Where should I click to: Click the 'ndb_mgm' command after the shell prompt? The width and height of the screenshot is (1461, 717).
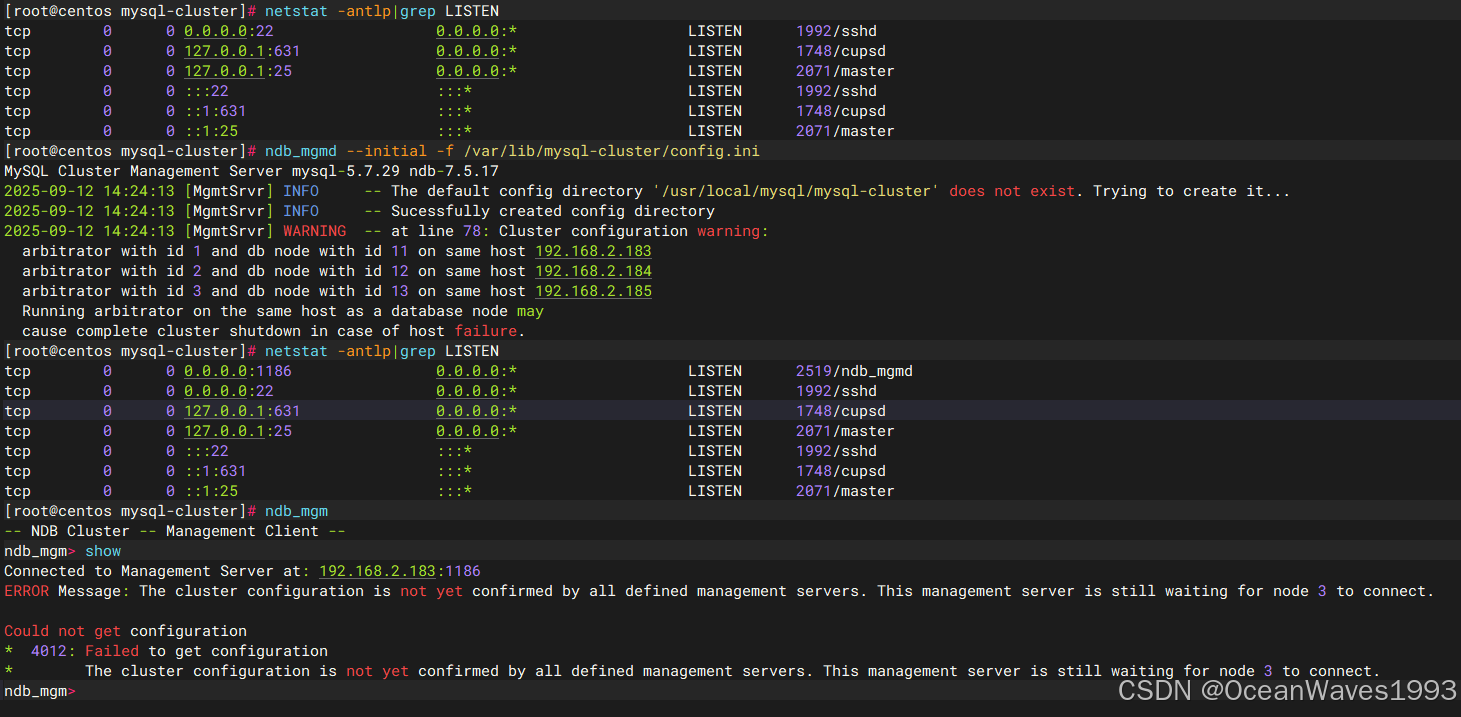pos(296,511)
